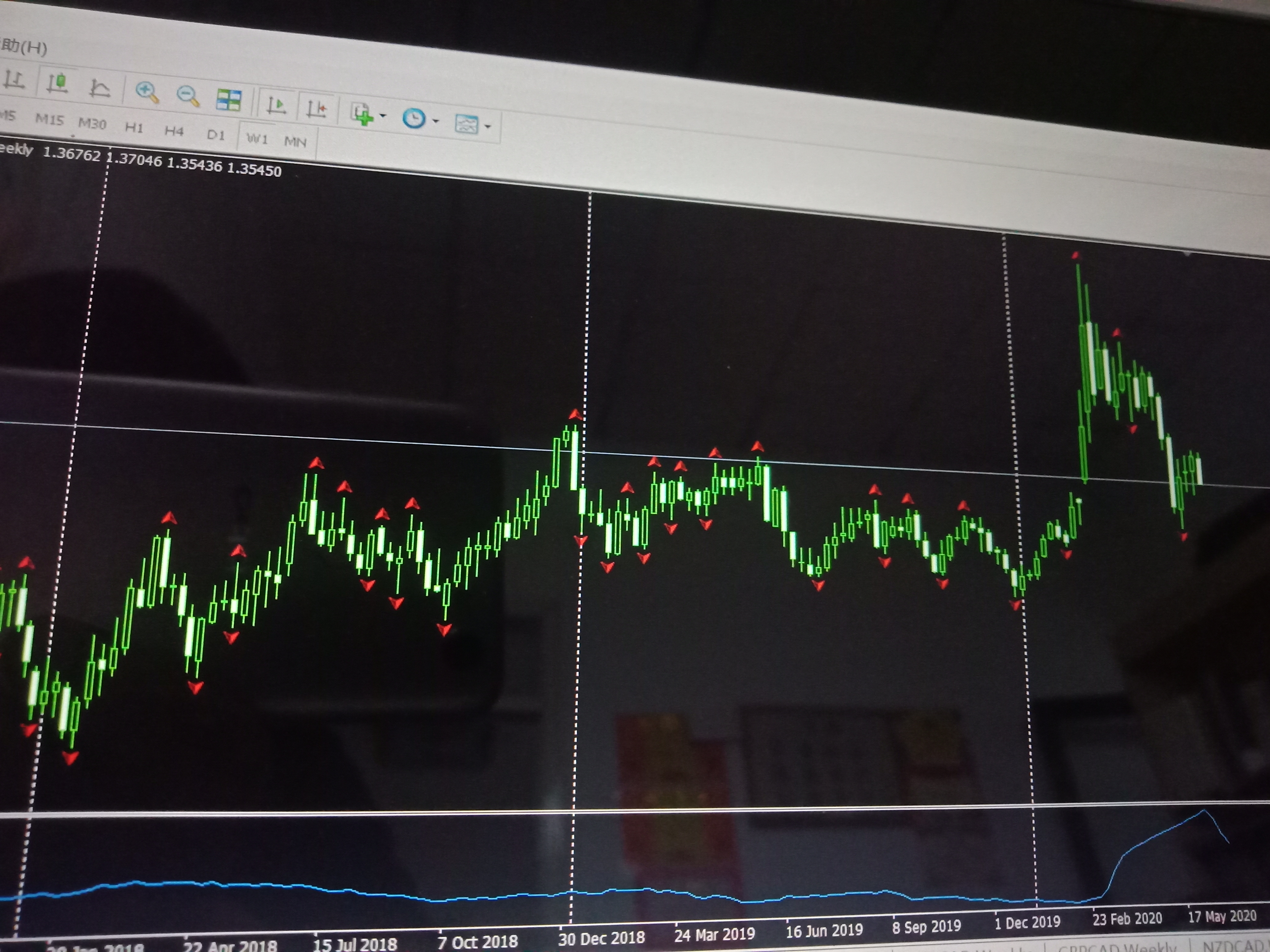Expand the templates dropdown arrow
1270x952 pixels.
[x=488, y=126]
